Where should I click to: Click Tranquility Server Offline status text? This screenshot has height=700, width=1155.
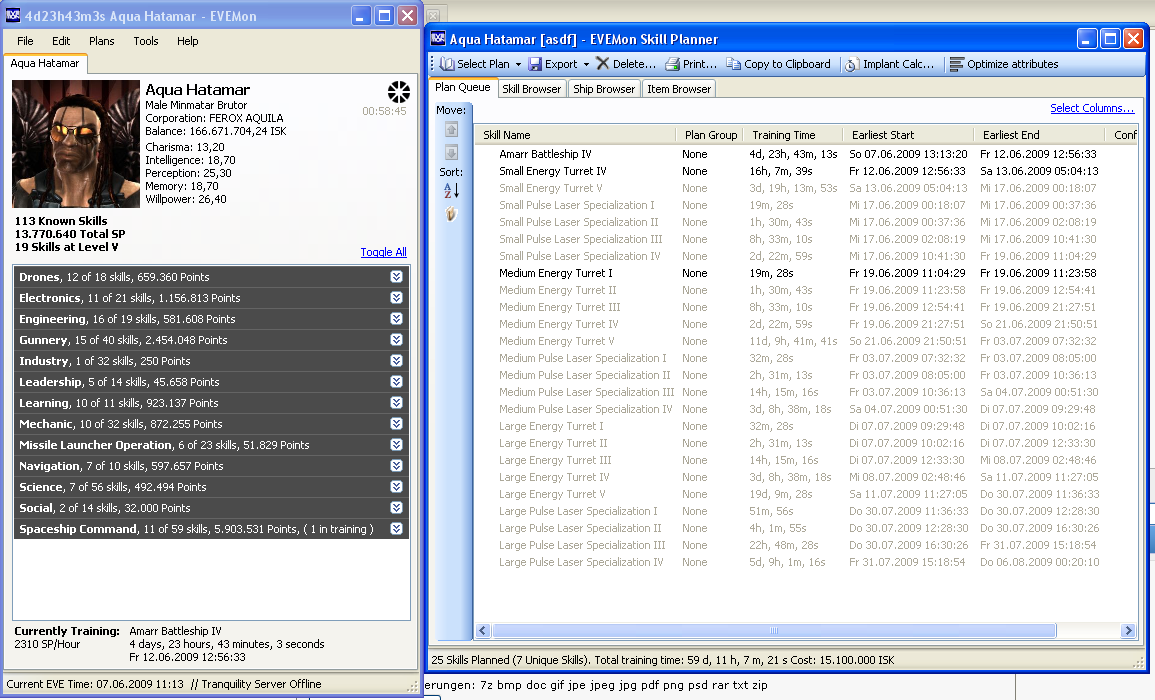pyautogui.click(x=261, y=684)
